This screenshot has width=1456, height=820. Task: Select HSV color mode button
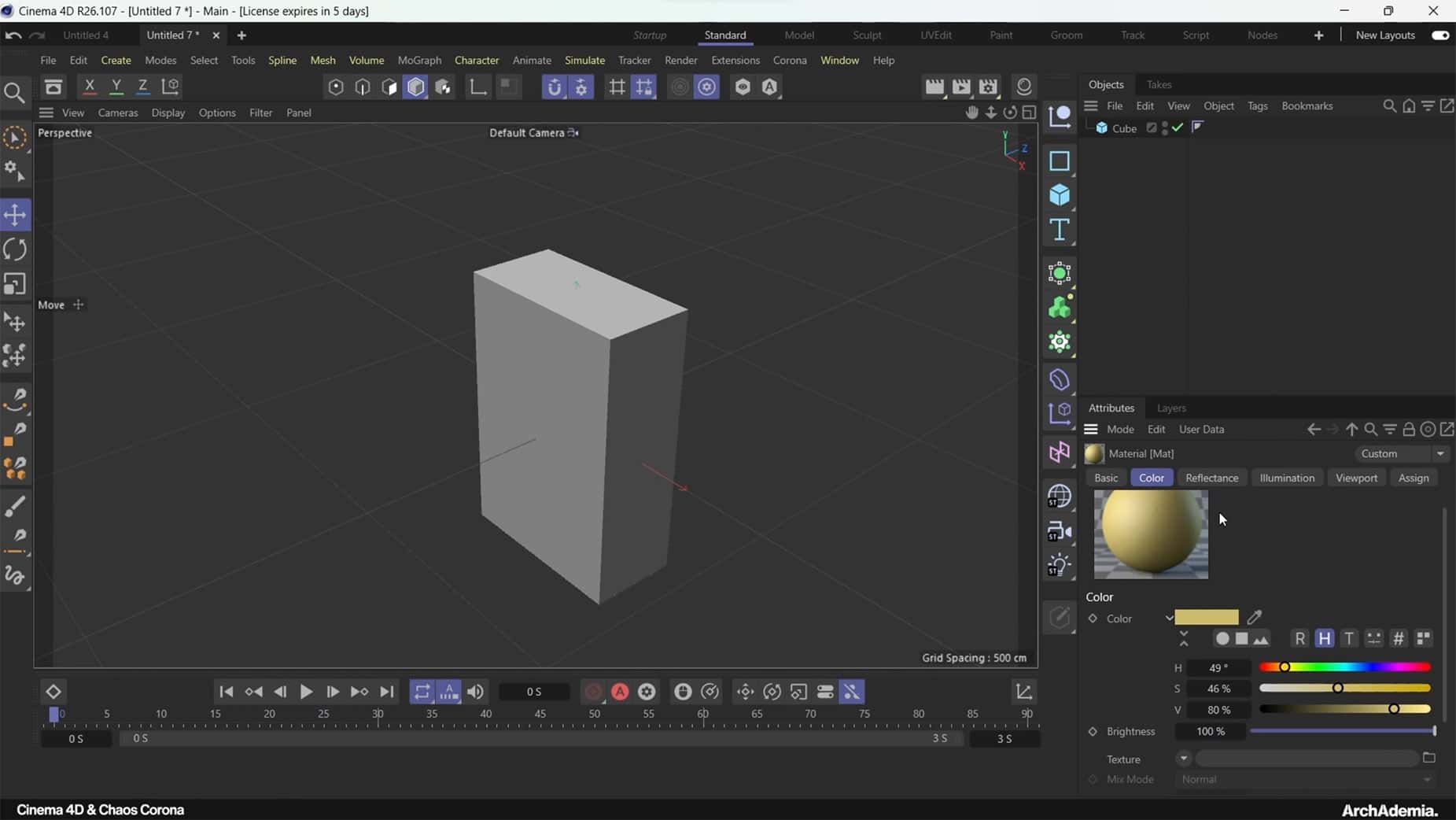tap(1325, 638)
